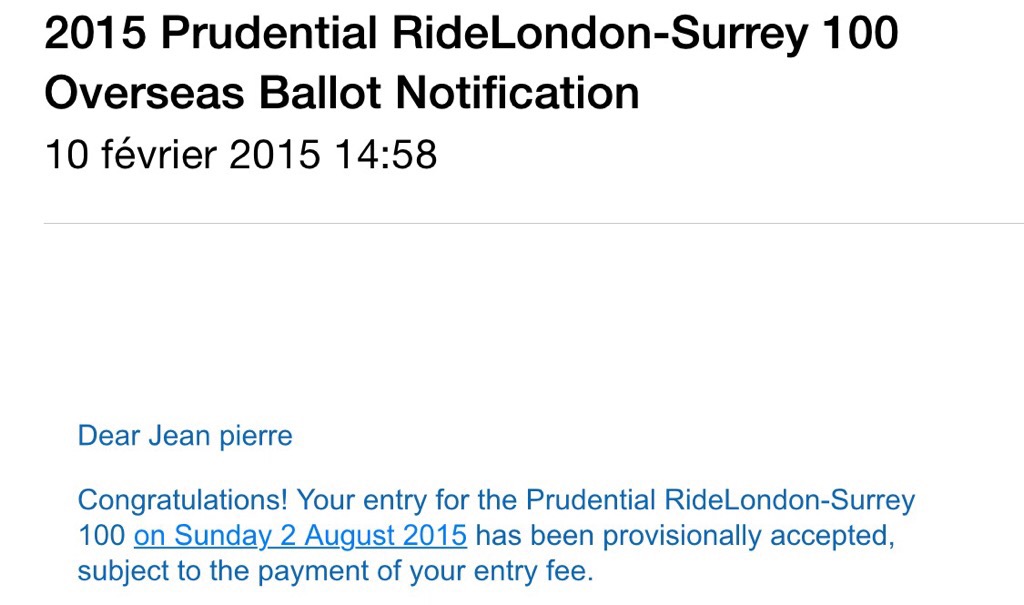Viewport: 1024px width, 605px height.
Task: Click the blank area above the greeting
Action: tap(500, 330)
